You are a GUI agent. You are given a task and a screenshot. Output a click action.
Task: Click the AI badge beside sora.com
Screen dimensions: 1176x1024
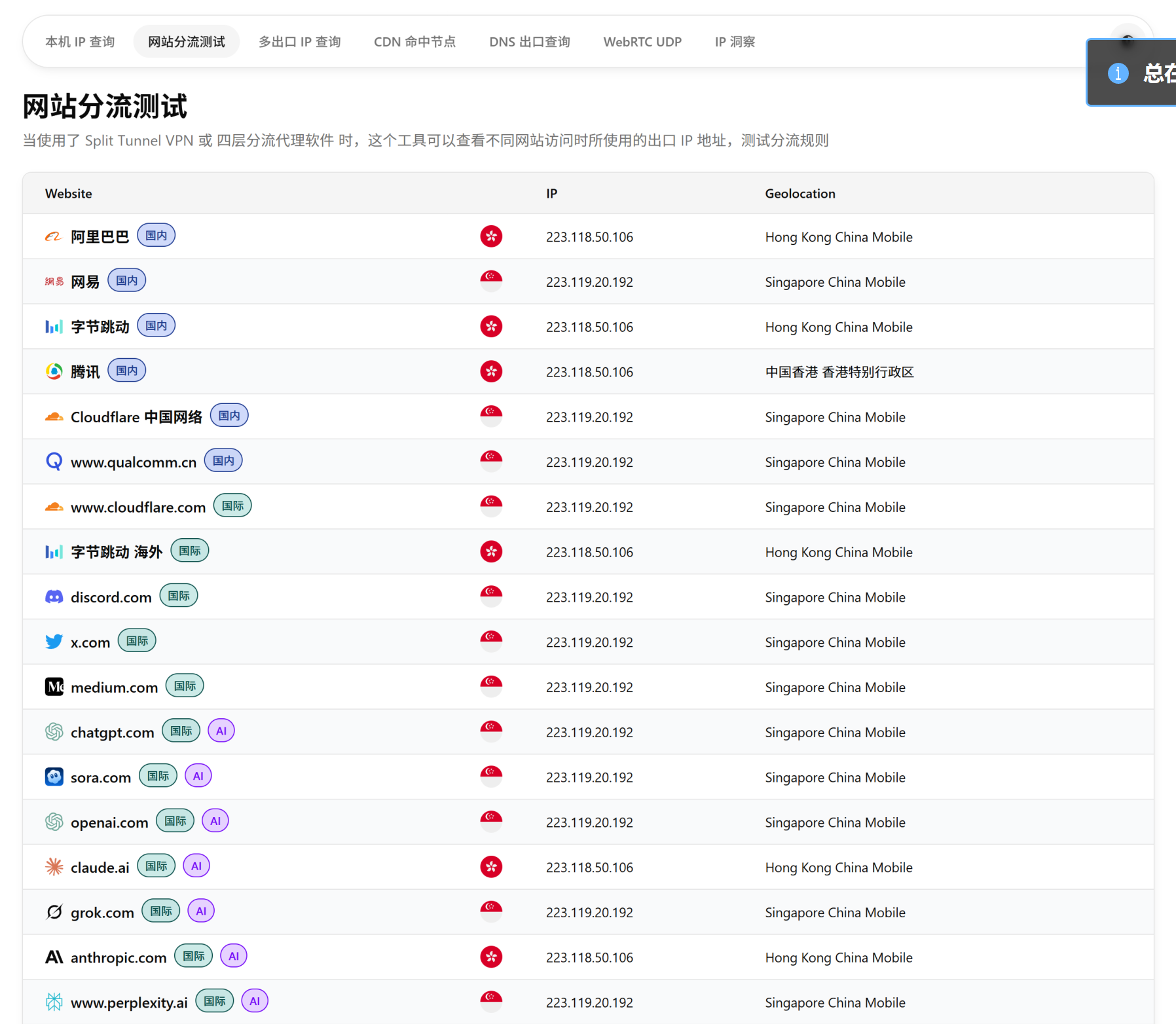198,776
